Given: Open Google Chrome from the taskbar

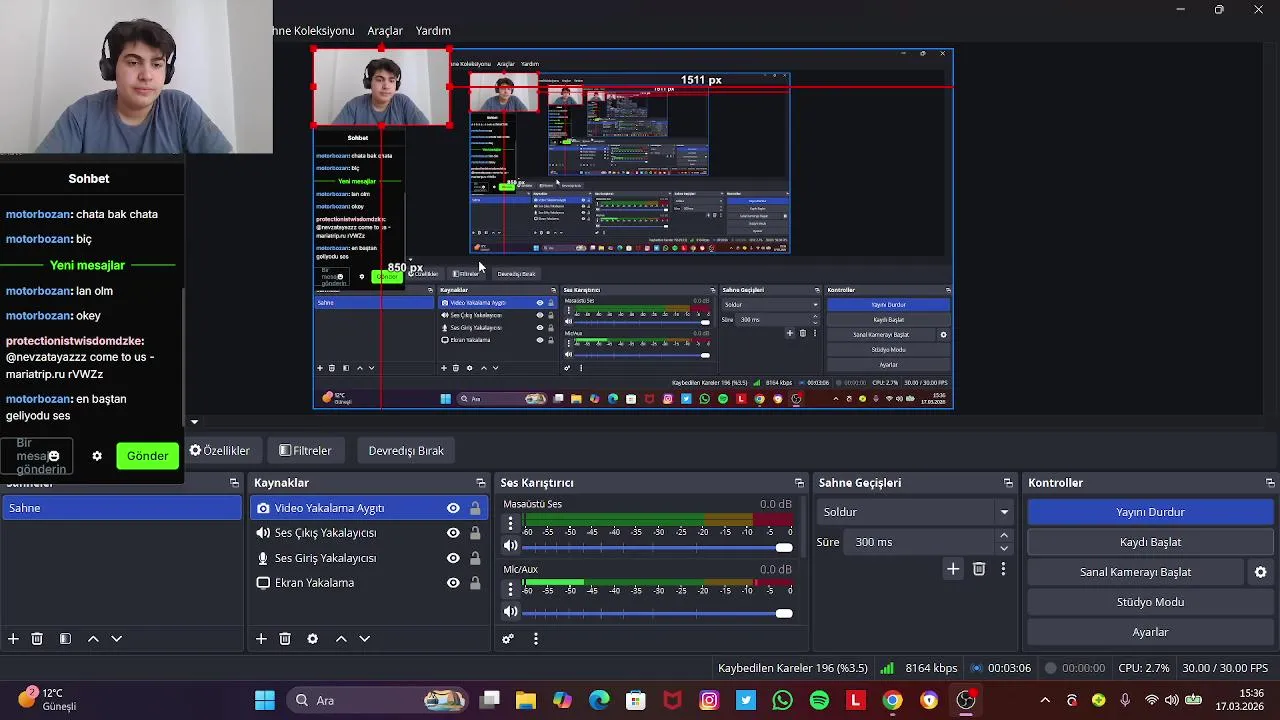Looking at the screenshot, I should [x=892, y=700].
